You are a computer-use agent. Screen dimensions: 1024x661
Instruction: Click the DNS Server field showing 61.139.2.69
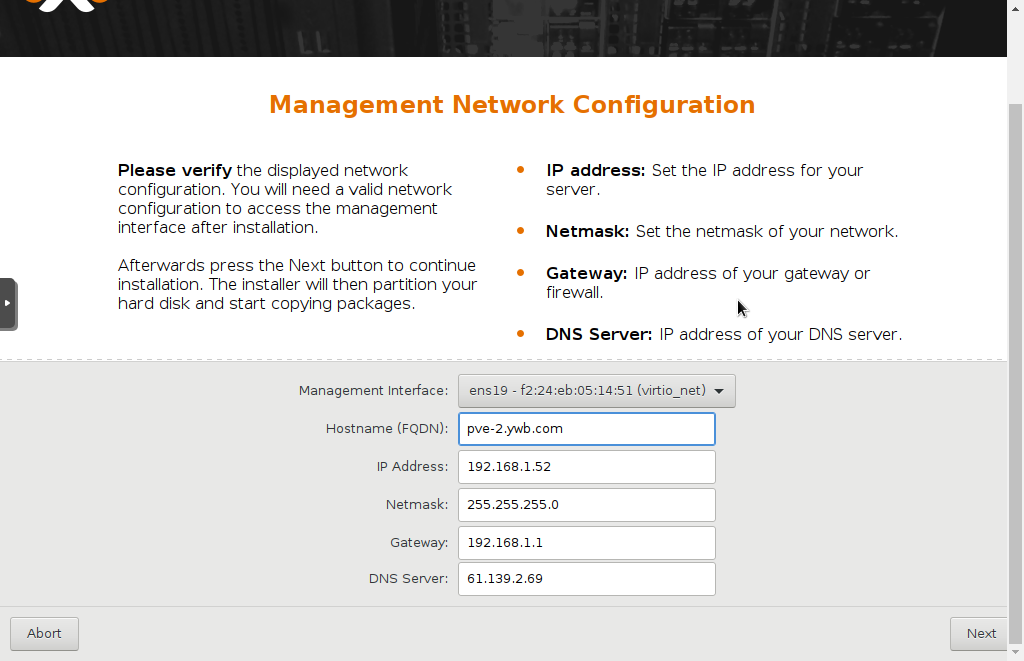[x=586, y=578]
